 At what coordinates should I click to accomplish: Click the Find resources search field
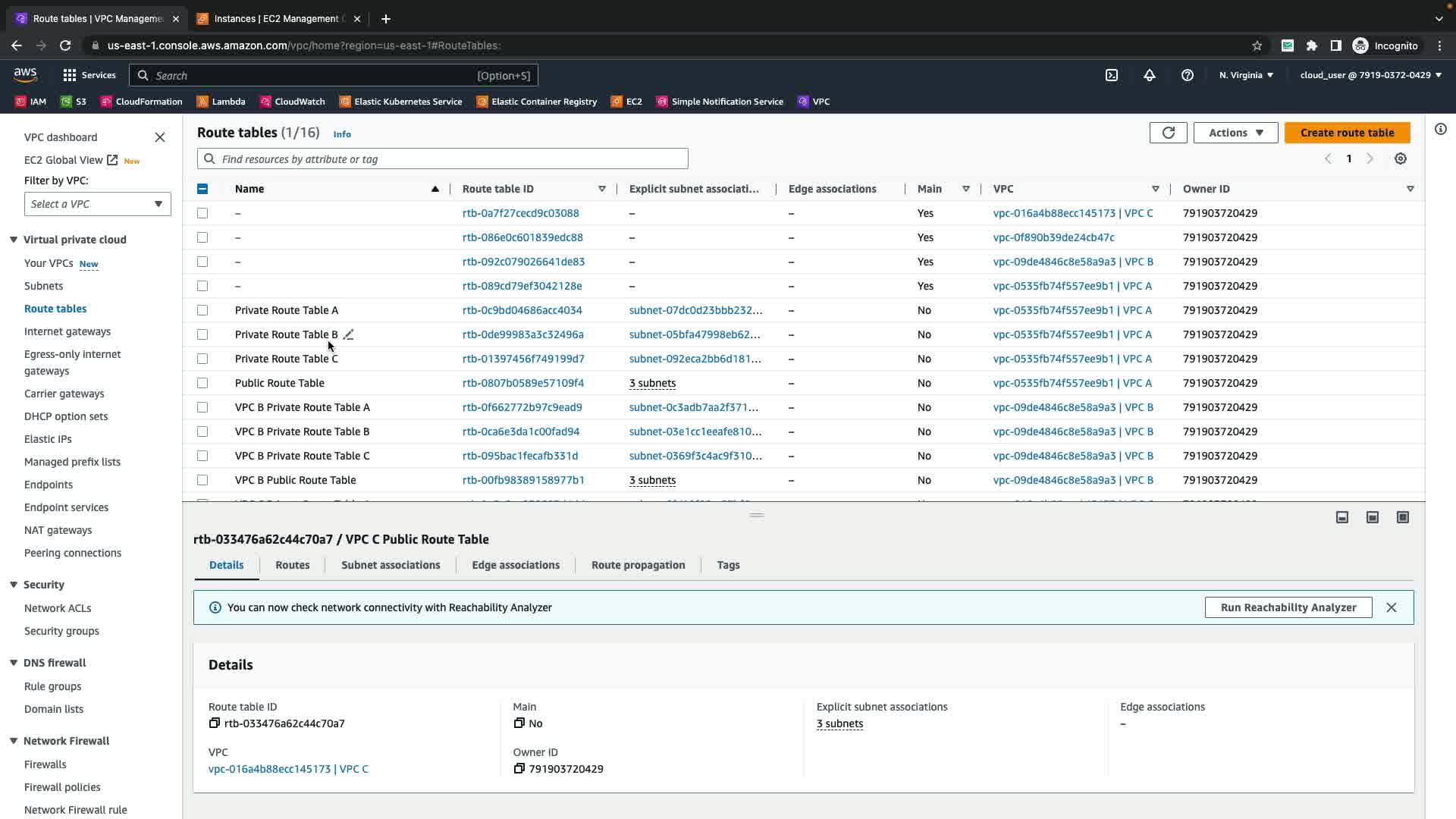[x=443, y=159]
